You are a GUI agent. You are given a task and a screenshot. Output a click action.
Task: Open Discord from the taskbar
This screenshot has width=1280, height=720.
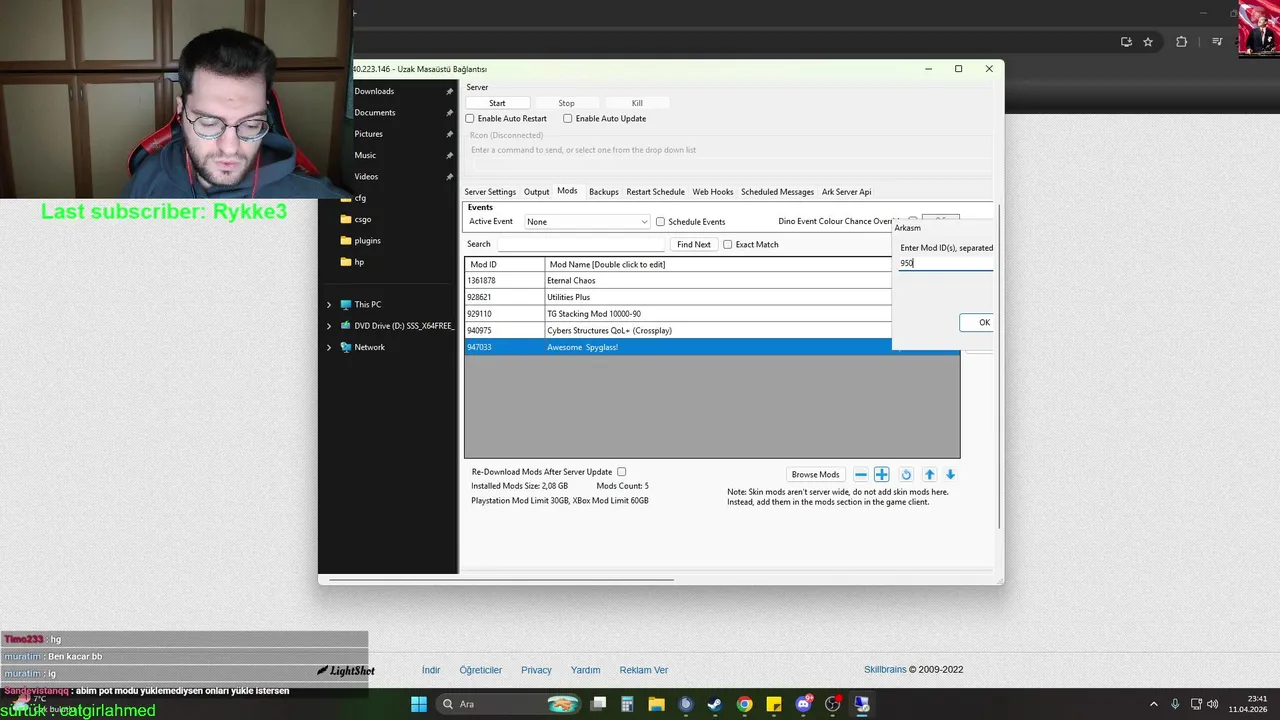tap(803, 704)
